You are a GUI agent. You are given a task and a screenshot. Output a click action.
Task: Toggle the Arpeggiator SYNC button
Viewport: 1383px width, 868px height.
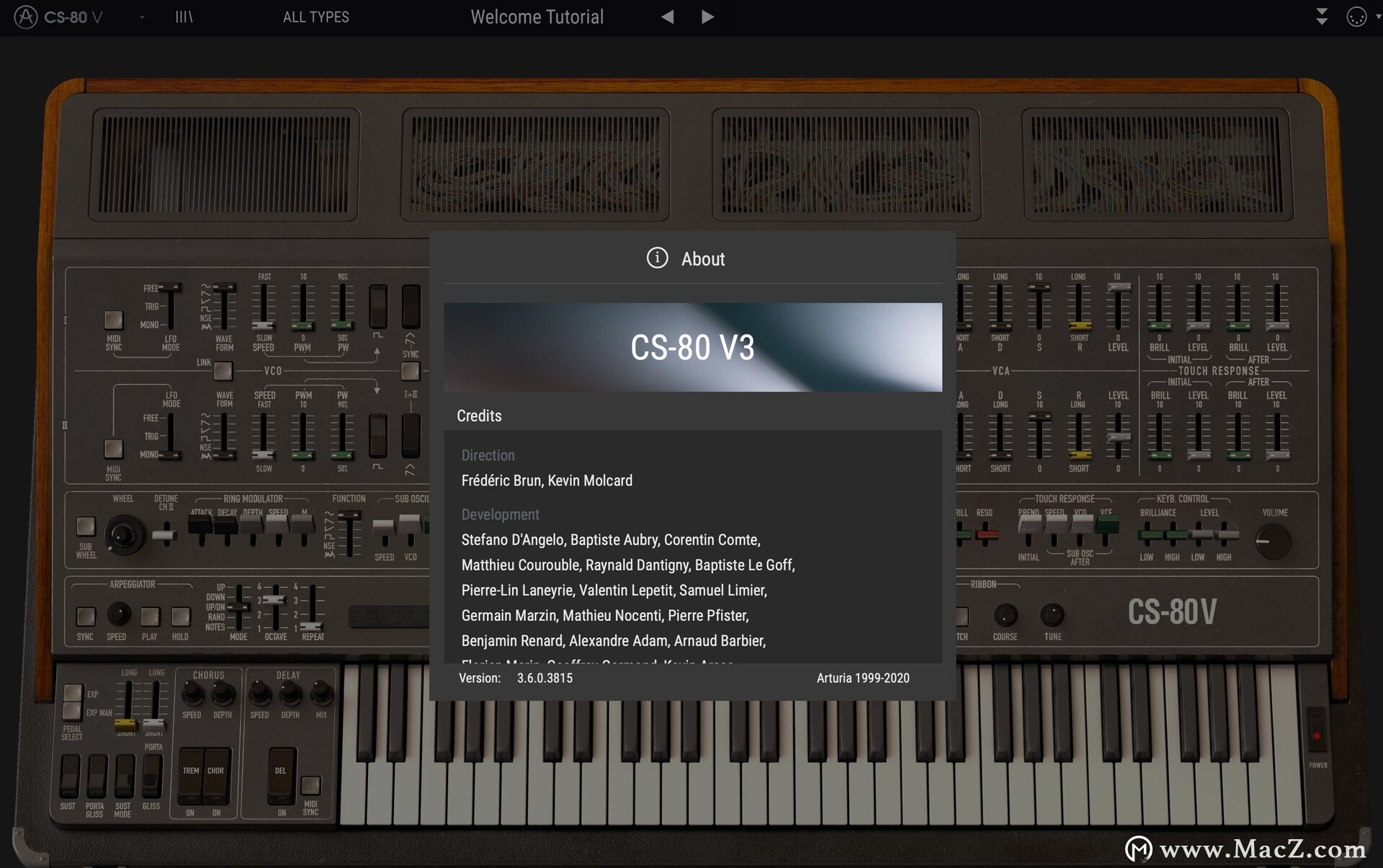86,617
